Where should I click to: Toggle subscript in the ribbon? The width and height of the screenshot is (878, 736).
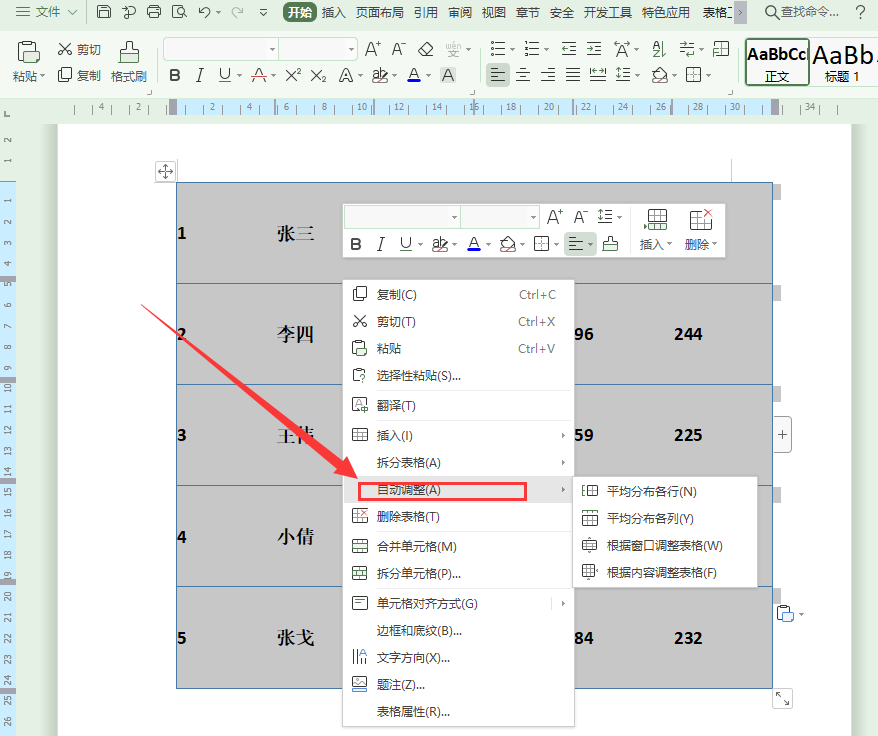coord(318,75)
